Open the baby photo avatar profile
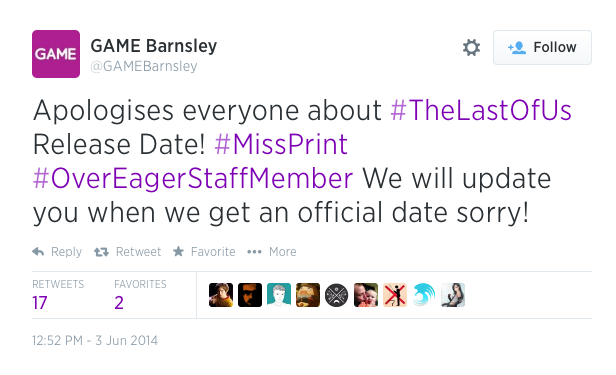The image size is (616, 375). pyautogui.click(x=366, y=295)
